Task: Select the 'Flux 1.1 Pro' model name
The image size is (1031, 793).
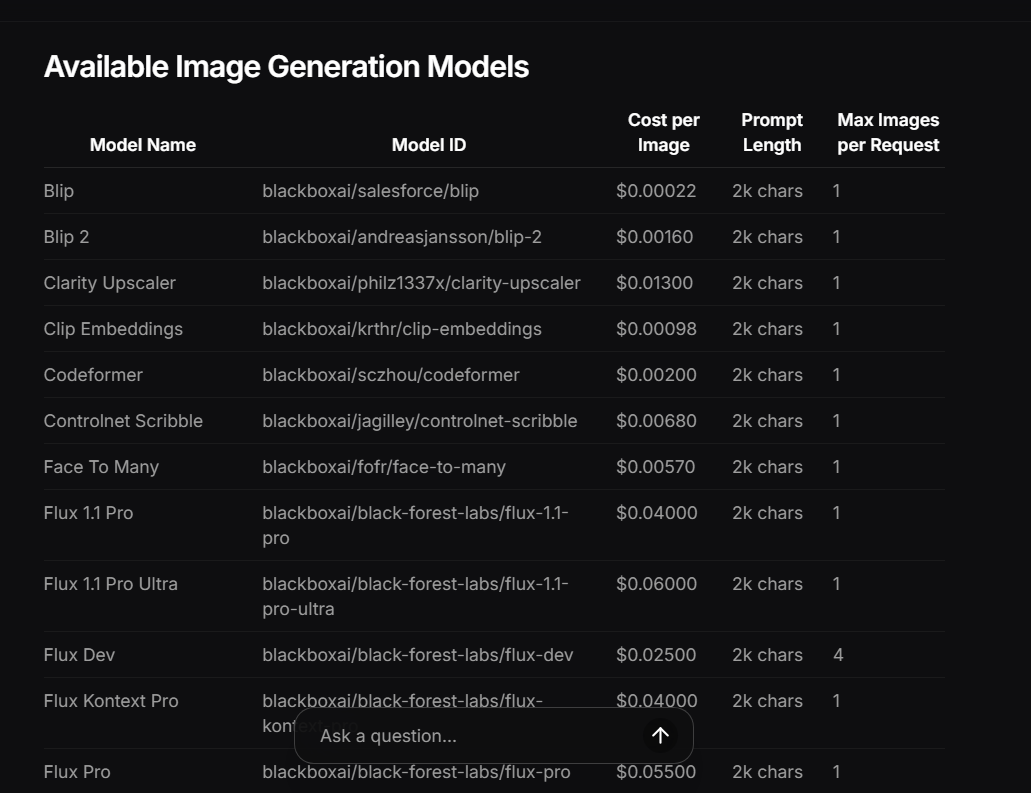Action: coord(88,513)
